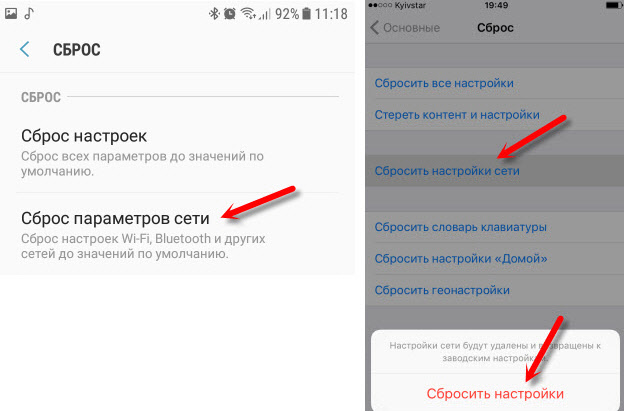Viewport: 624px width, 411px height.
Task: Tap the Wi-Fi signal status icon
Action: click(x=248, y=14)
